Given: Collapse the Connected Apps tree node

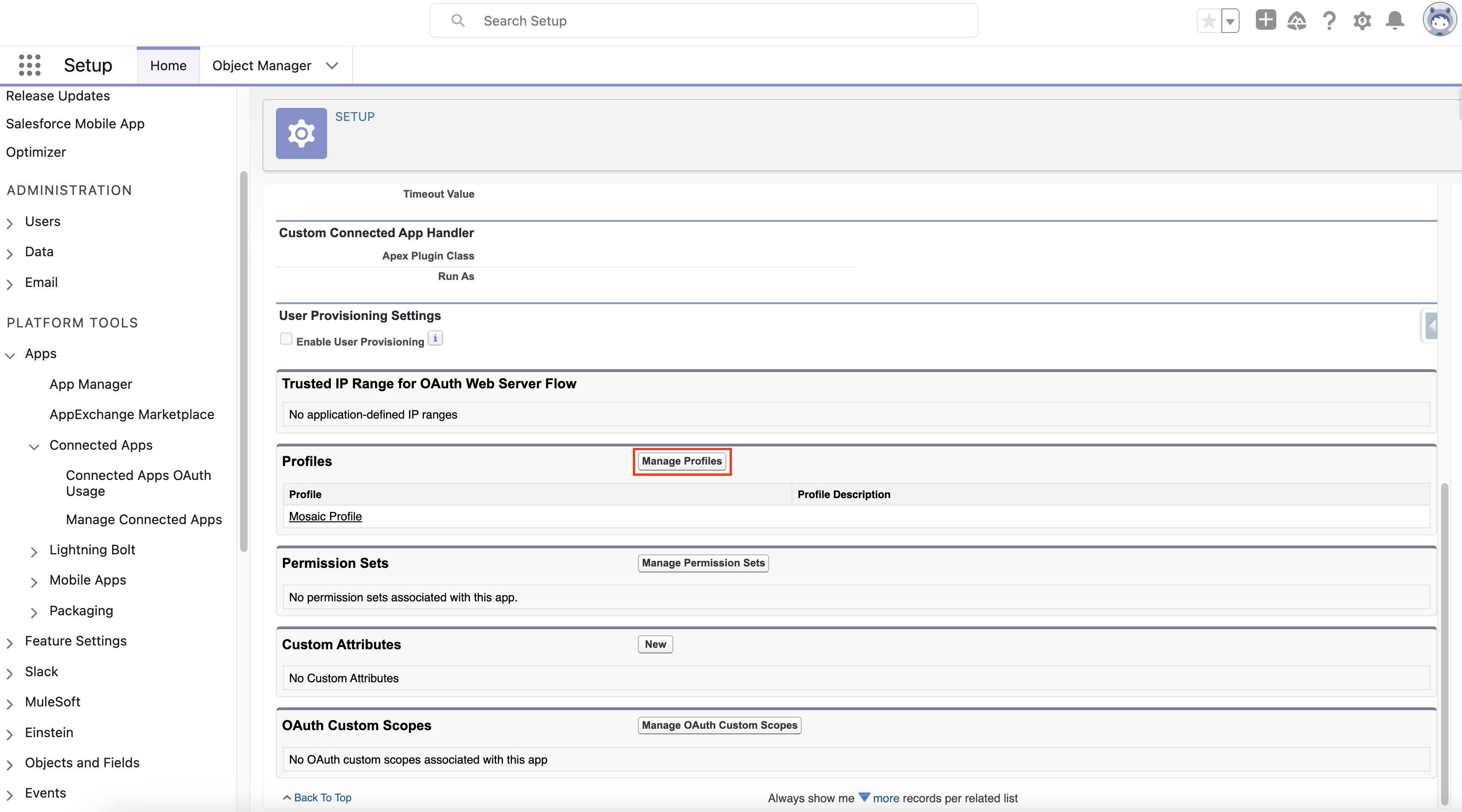Looking at the screenshot, I should 34,446.
